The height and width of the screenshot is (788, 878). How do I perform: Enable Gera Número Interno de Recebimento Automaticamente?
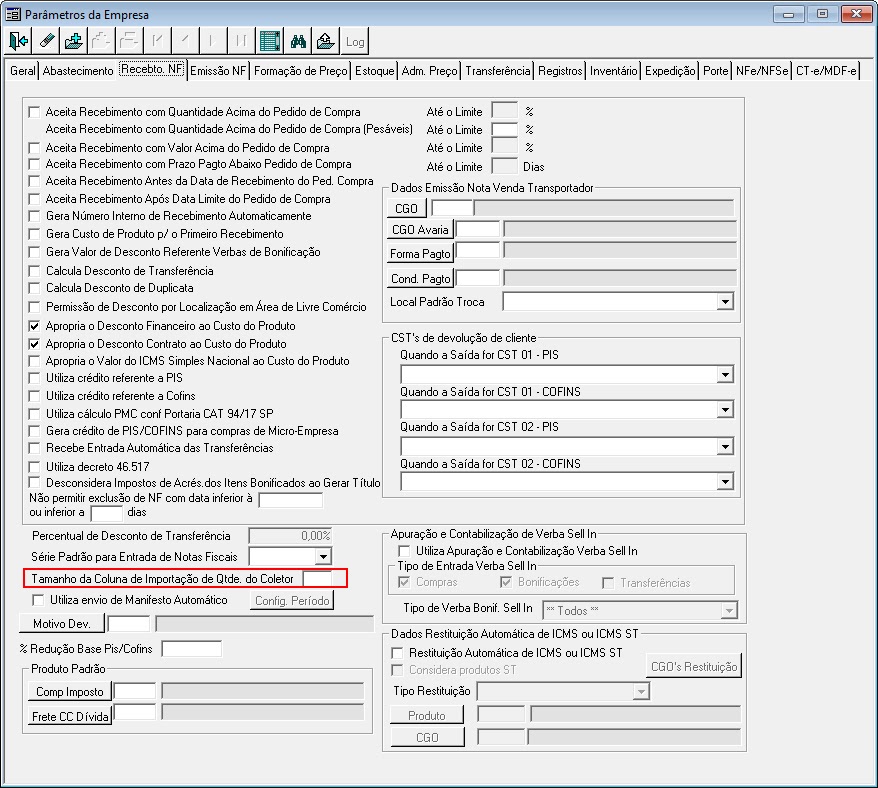[x=35, y=216]
